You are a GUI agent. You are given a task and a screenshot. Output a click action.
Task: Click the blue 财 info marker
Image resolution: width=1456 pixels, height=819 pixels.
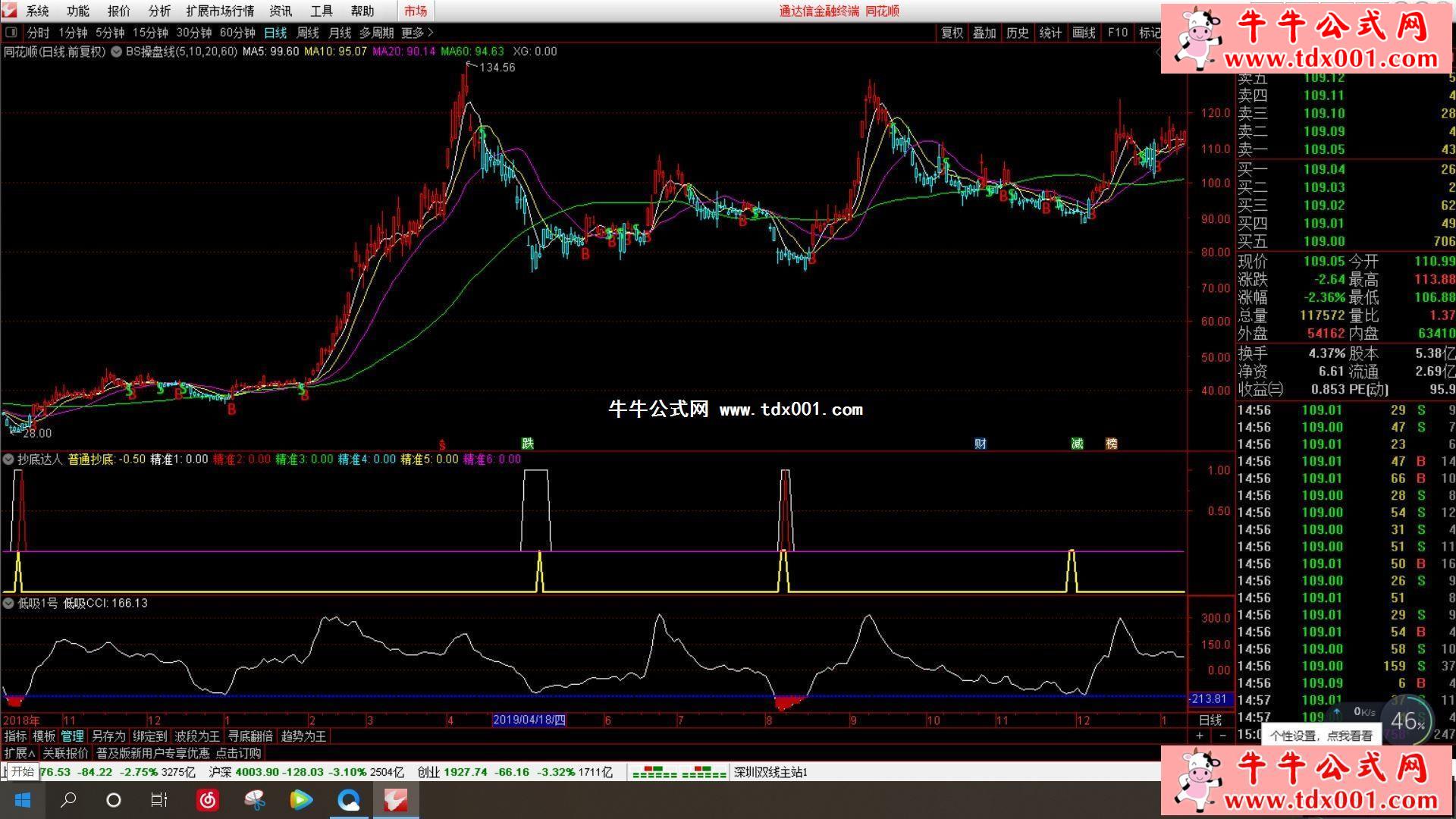(x=980, y=444)
